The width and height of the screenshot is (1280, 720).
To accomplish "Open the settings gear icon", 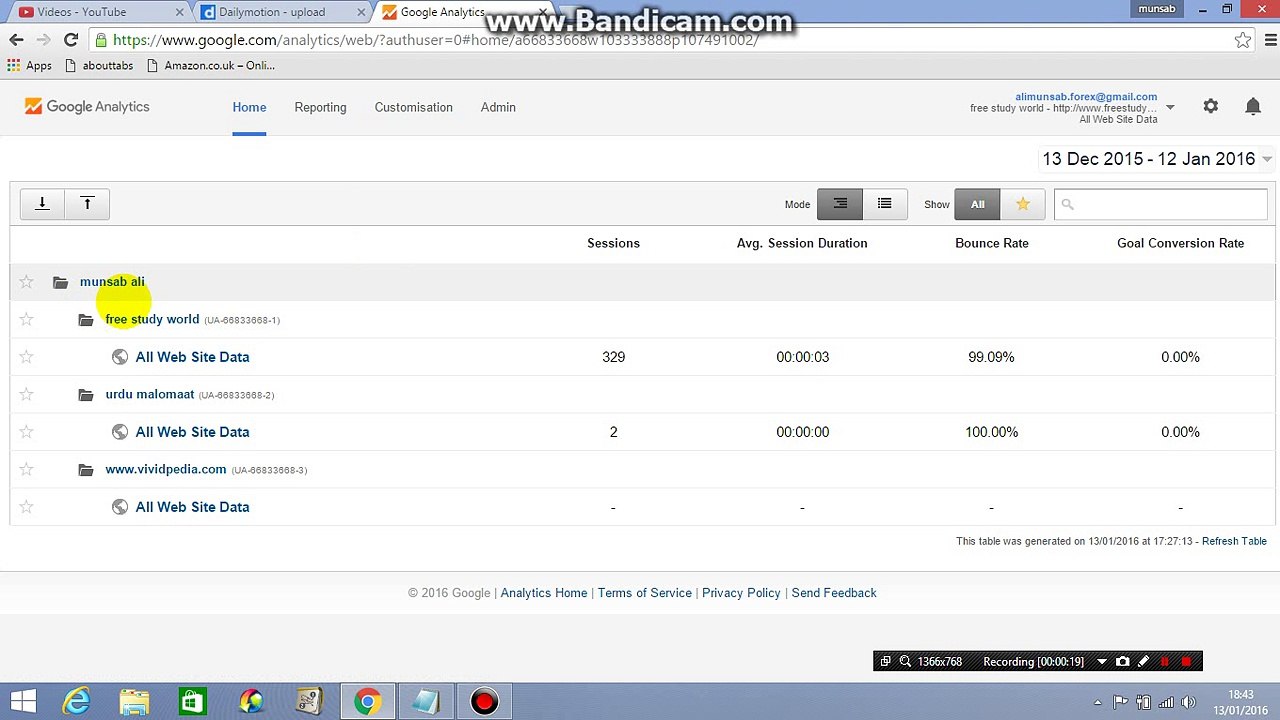I will [1211, 106].
